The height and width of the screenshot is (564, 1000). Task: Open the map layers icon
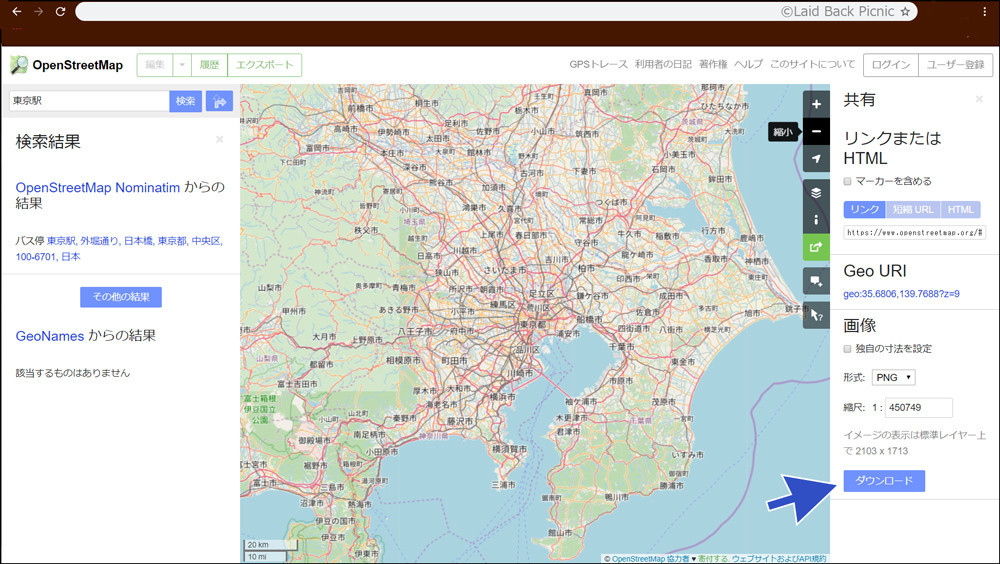[816, 192]
